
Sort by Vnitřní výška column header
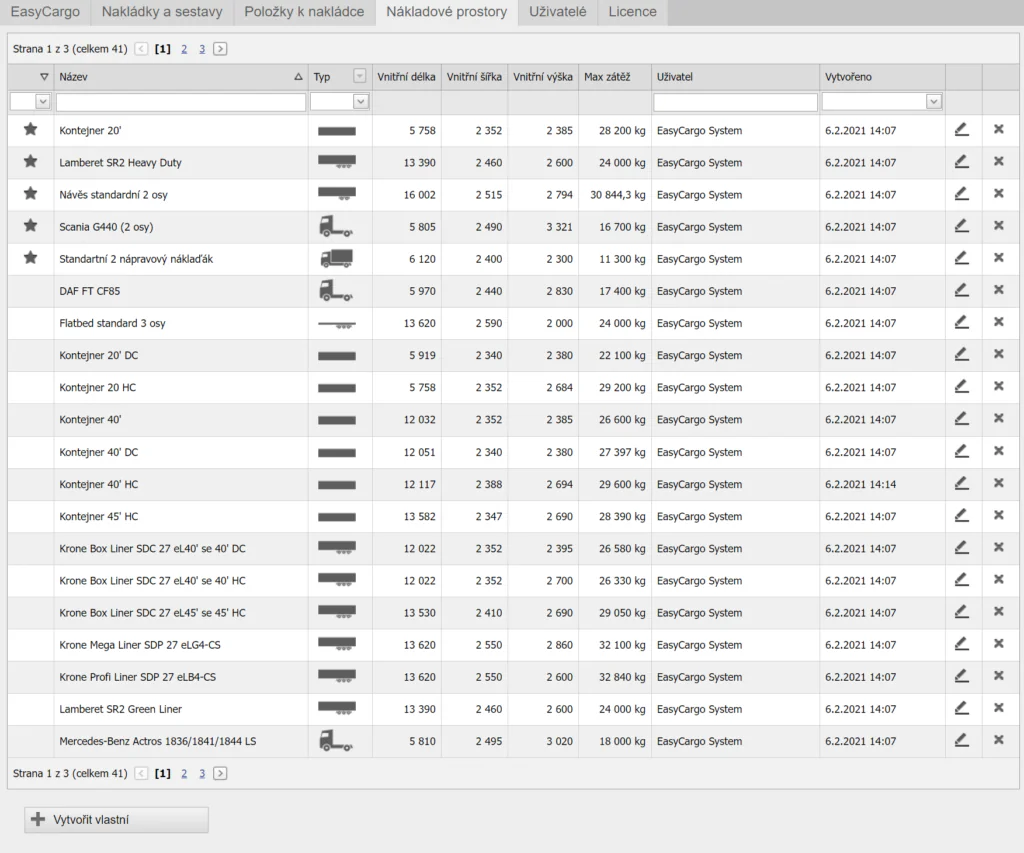[543, 77]
